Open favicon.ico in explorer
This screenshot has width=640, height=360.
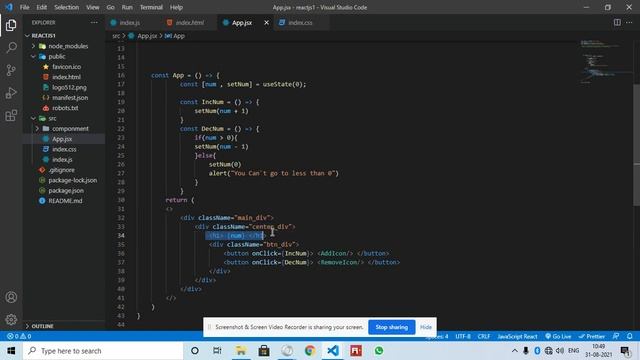(x=66, y=67)
